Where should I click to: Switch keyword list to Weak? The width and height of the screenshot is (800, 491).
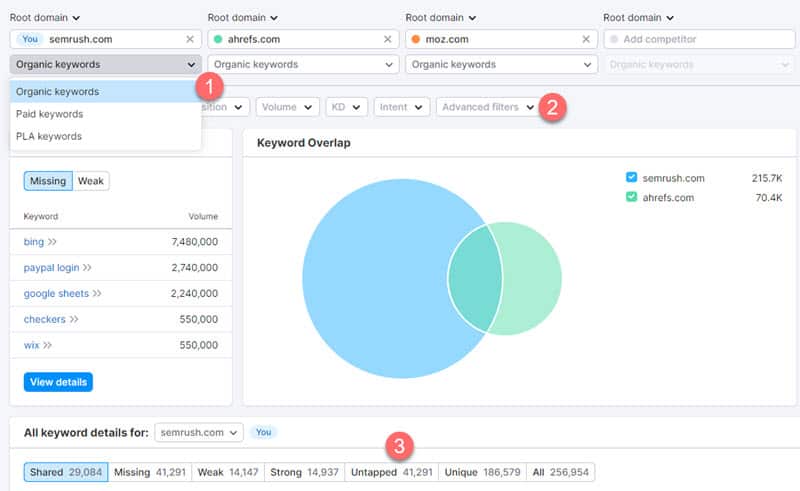point(91,181)
